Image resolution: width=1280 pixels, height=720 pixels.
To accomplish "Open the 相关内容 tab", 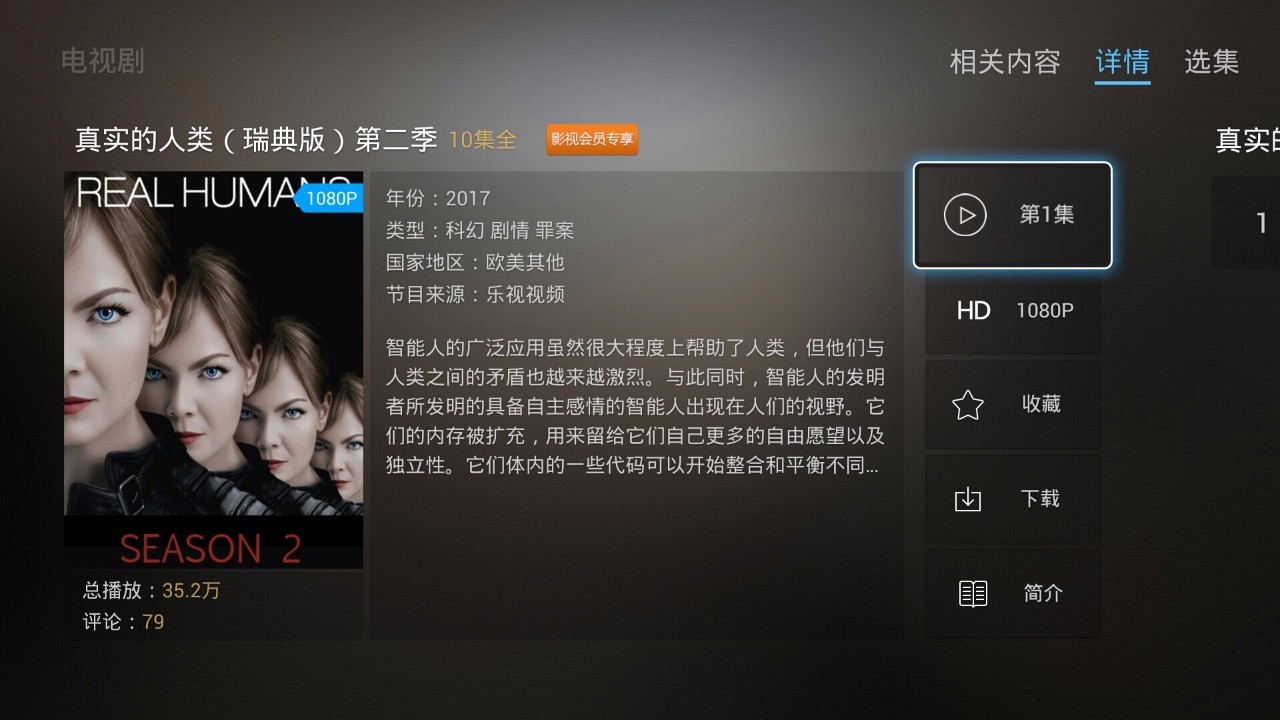I will pos(1004,62).
